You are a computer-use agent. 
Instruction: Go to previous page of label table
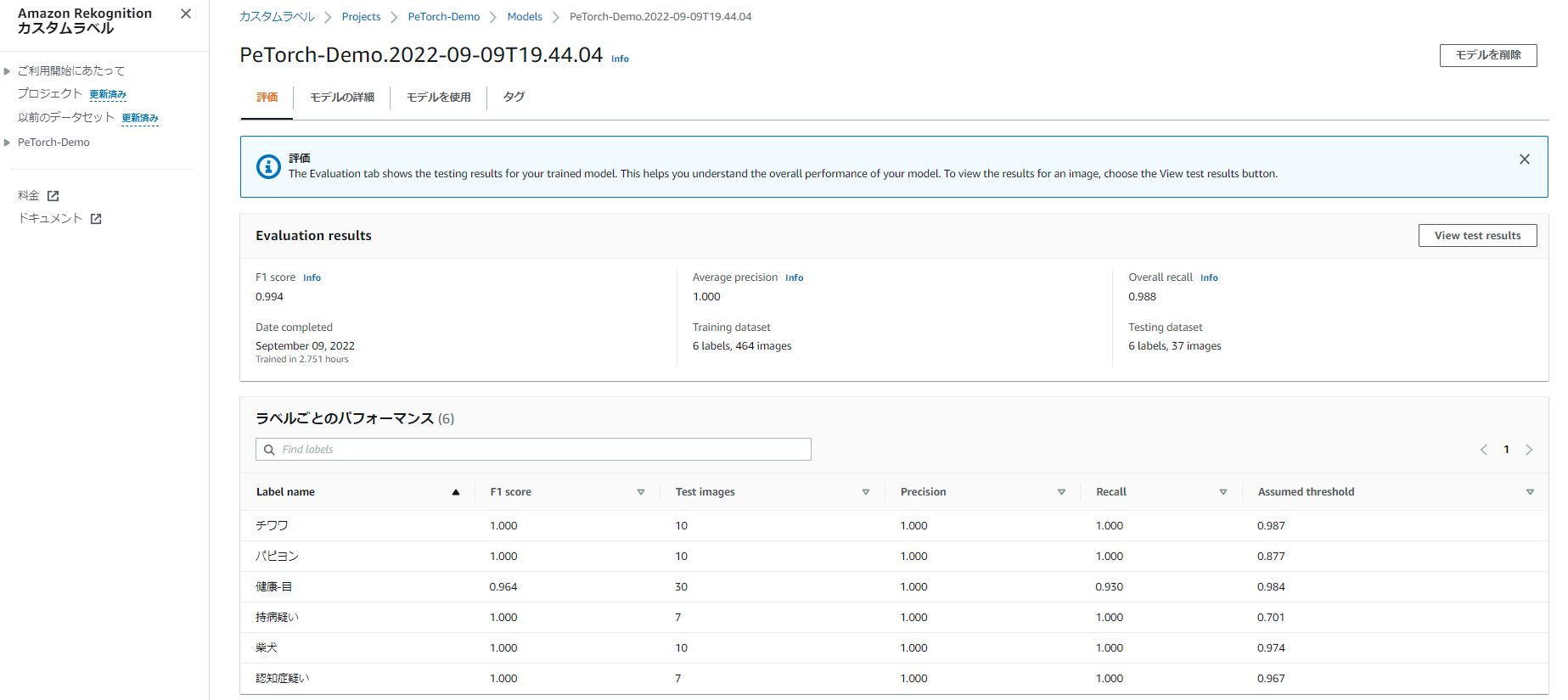coord(1483,450)
